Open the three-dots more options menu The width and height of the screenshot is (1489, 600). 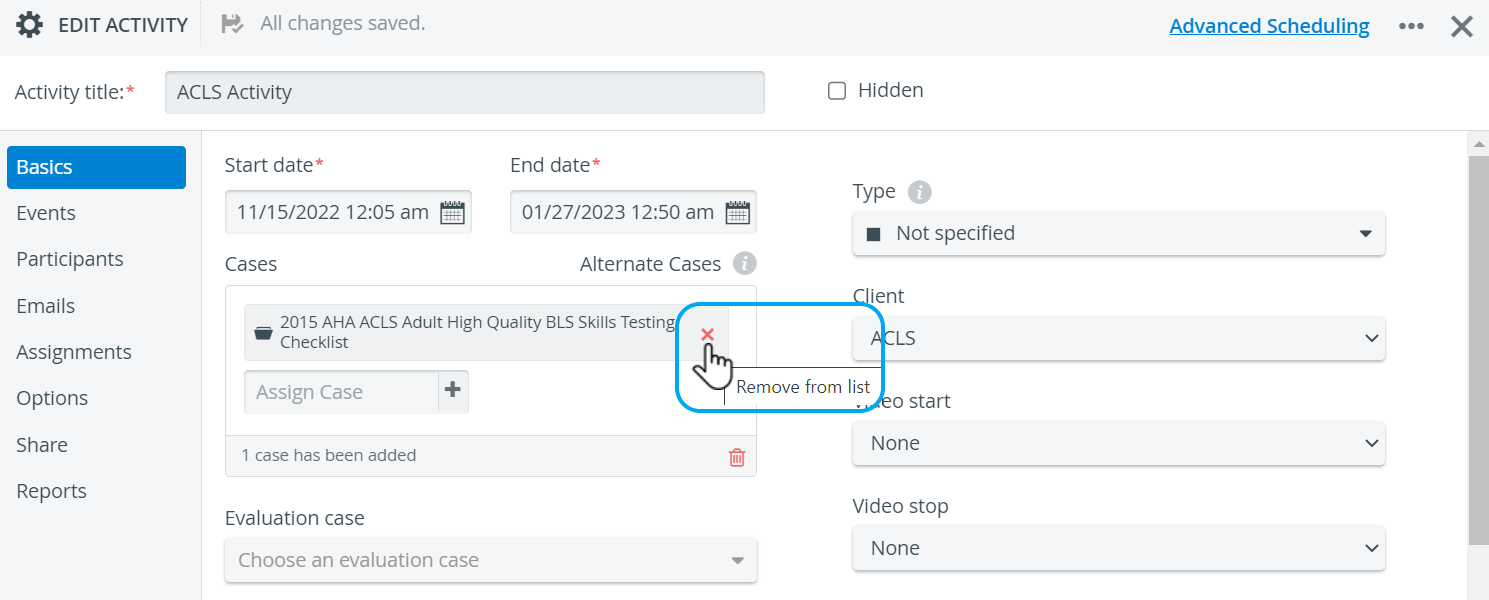pos(1411,26)
